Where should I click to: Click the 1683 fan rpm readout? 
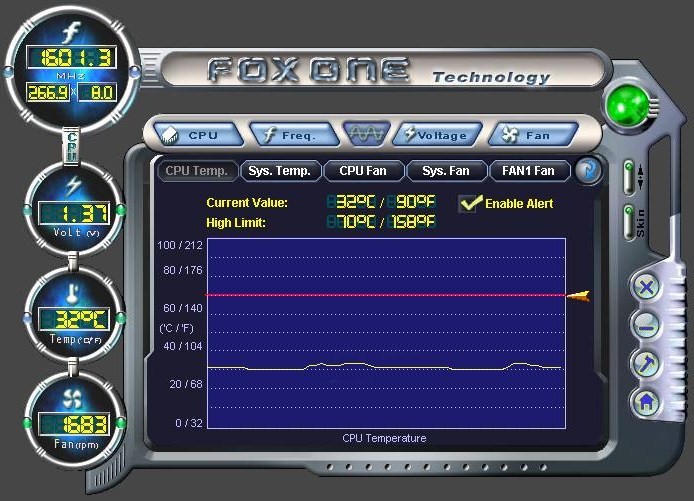click(x=74, y=424)
